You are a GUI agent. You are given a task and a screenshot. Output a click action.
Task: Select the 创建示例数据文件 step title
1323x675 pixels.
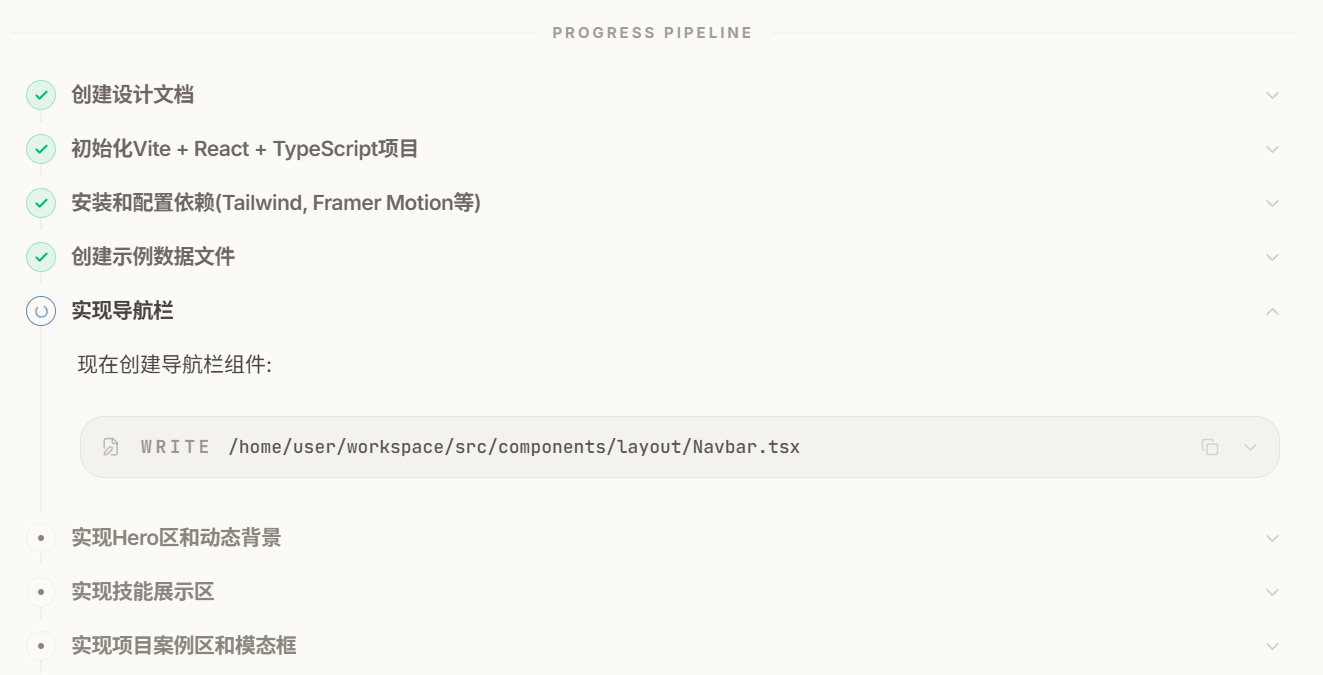coord(153,257)
